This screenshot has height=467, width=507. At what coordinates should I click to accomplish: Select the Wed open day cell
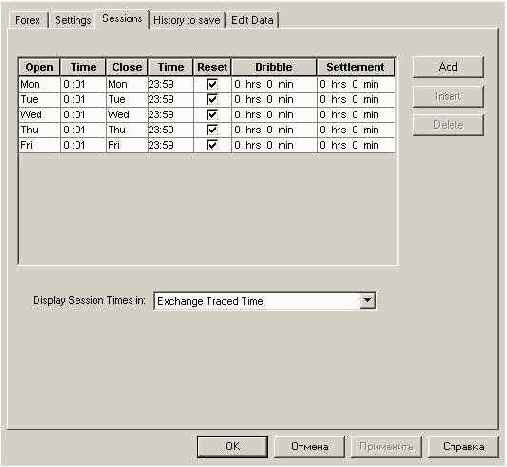(x=39, y=114)
